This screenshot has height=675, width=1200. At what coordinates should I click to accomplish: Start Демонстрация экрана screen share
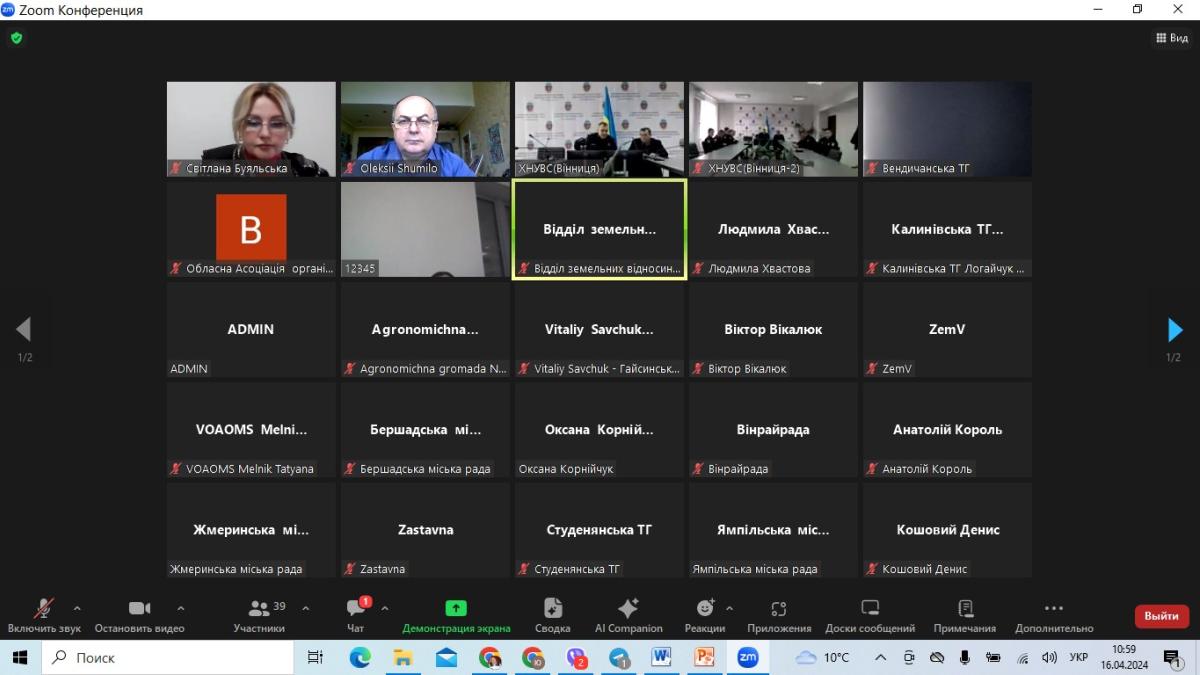[456, 616]
